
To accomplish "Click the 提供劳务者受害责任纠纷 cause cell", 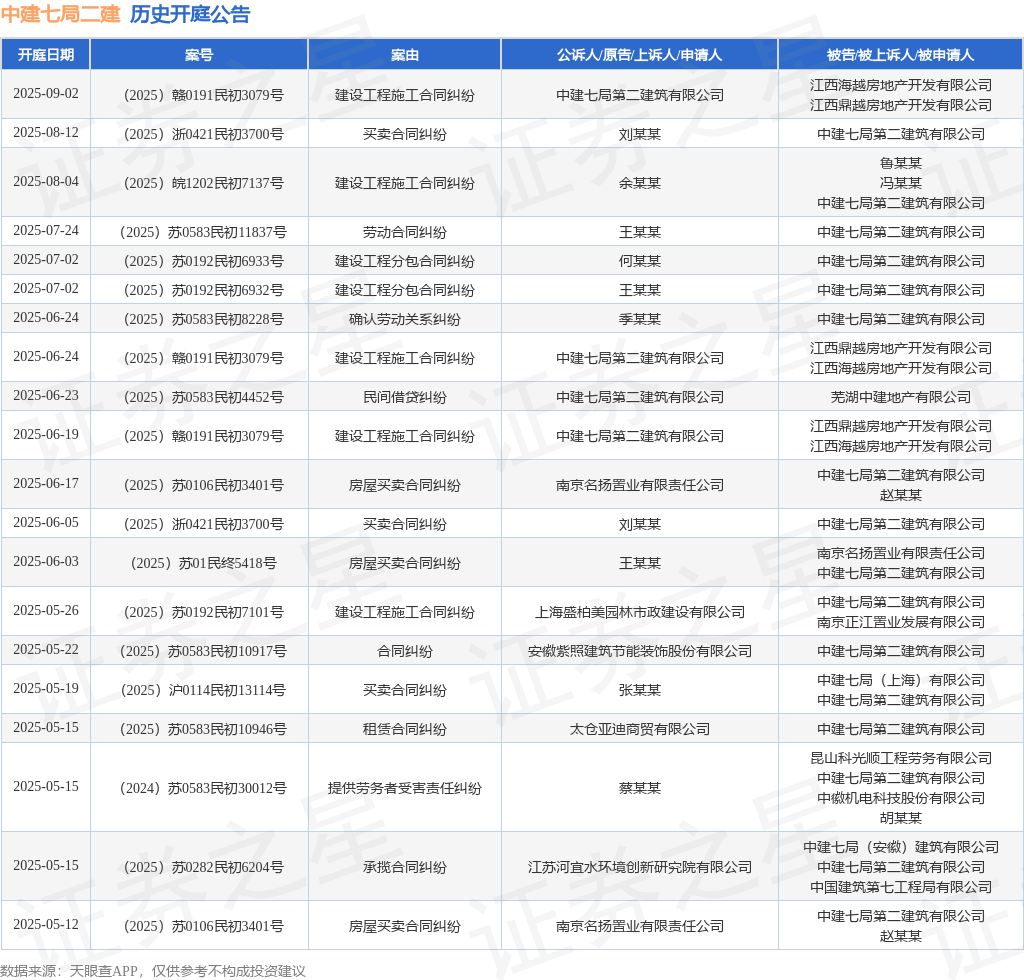I will pyautogui.click(x=405, y=788).
